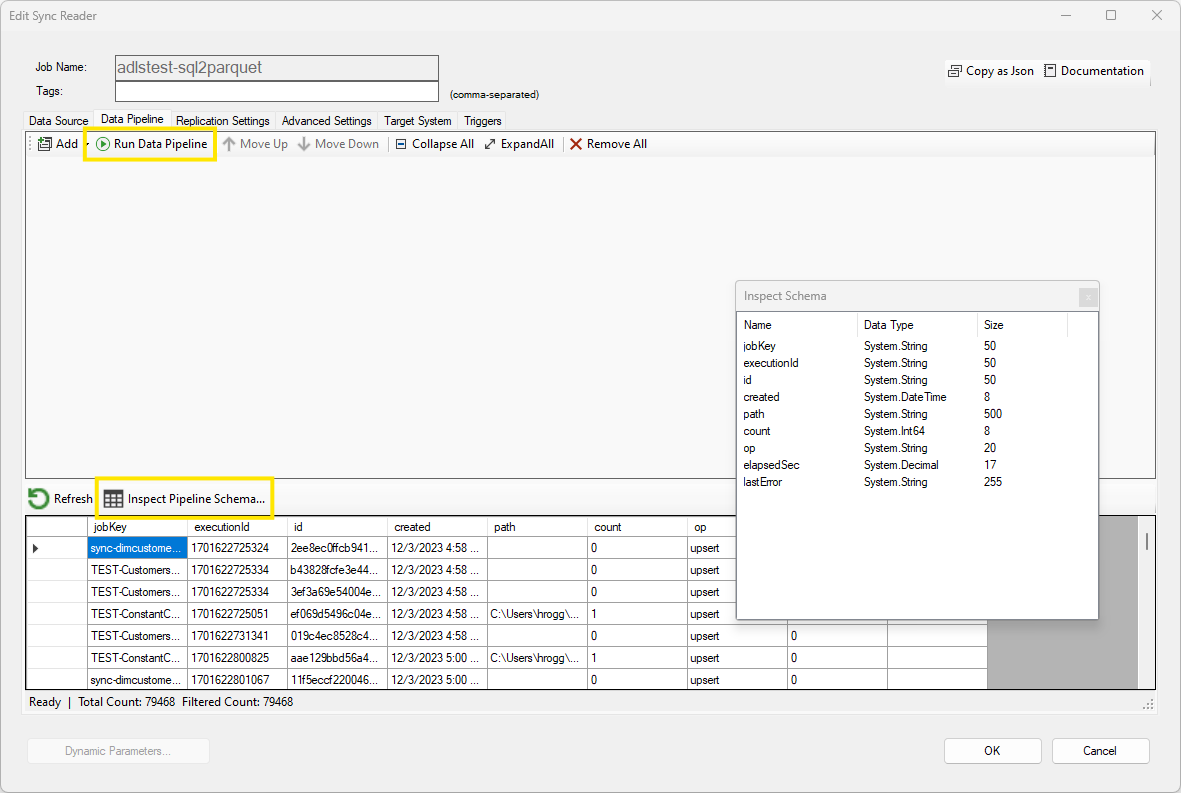The width and height of the screenshot is (1181, 793).
Task: Click the green Refresh icon
Action: pos(38,499)
